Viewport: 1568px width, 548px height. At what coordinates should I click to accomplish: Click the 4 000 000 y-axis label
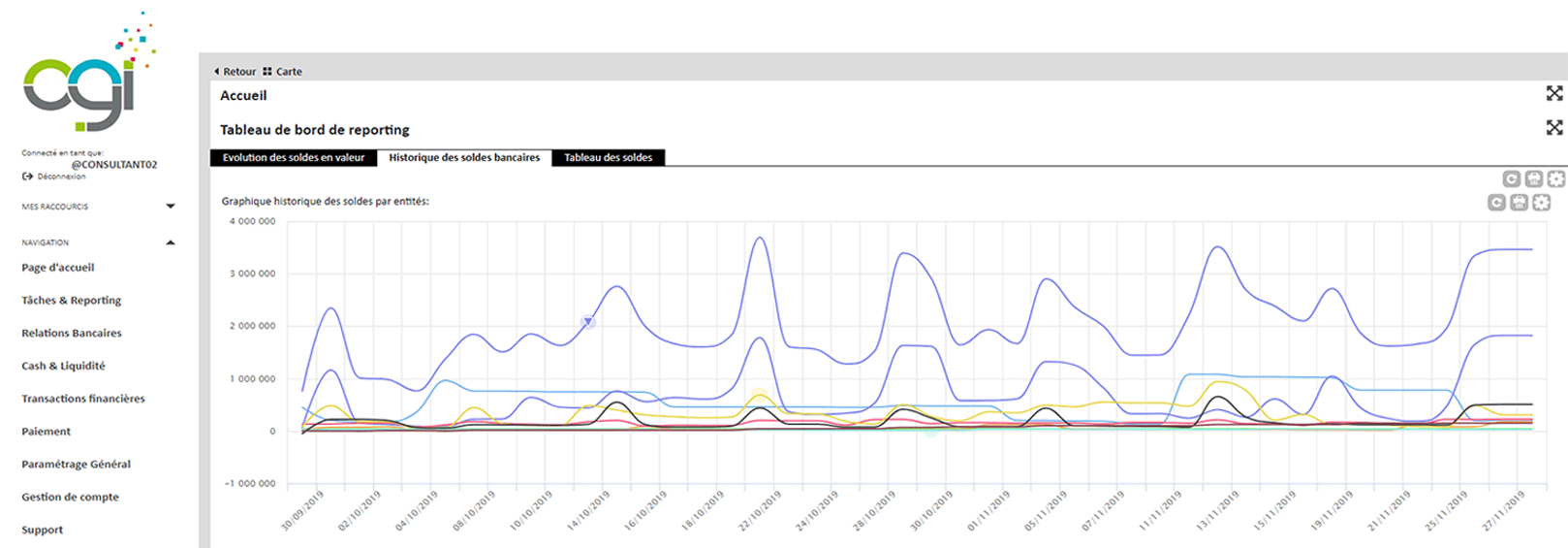(252, 221)
